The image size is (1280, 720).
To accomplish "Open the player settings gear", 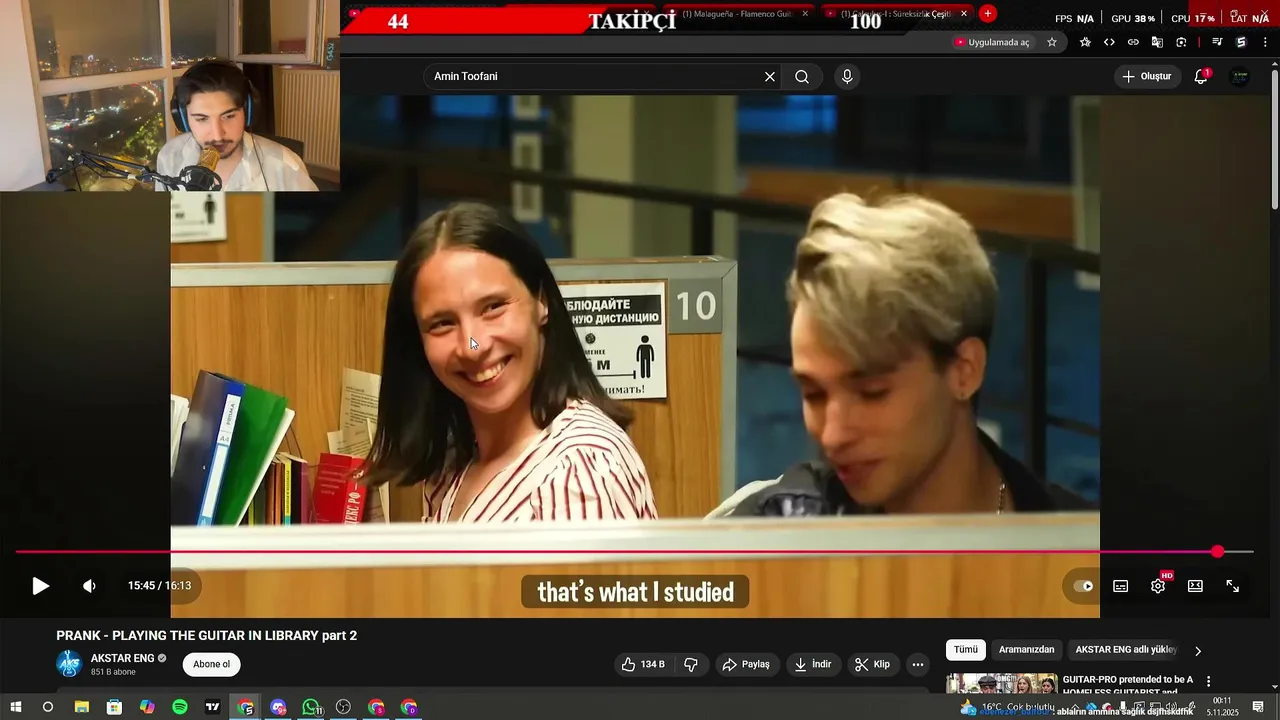I will click(1158, 586).
